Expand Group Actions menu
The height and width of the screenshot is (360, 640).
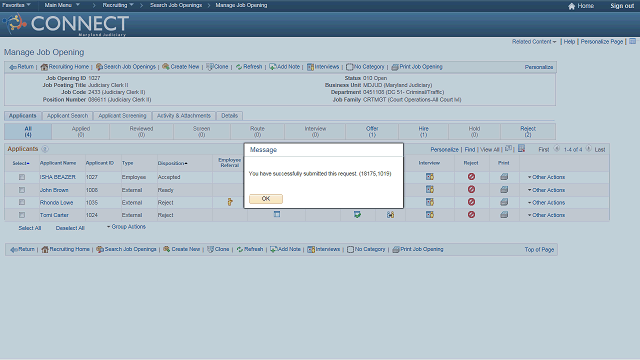tap(127, 227)
